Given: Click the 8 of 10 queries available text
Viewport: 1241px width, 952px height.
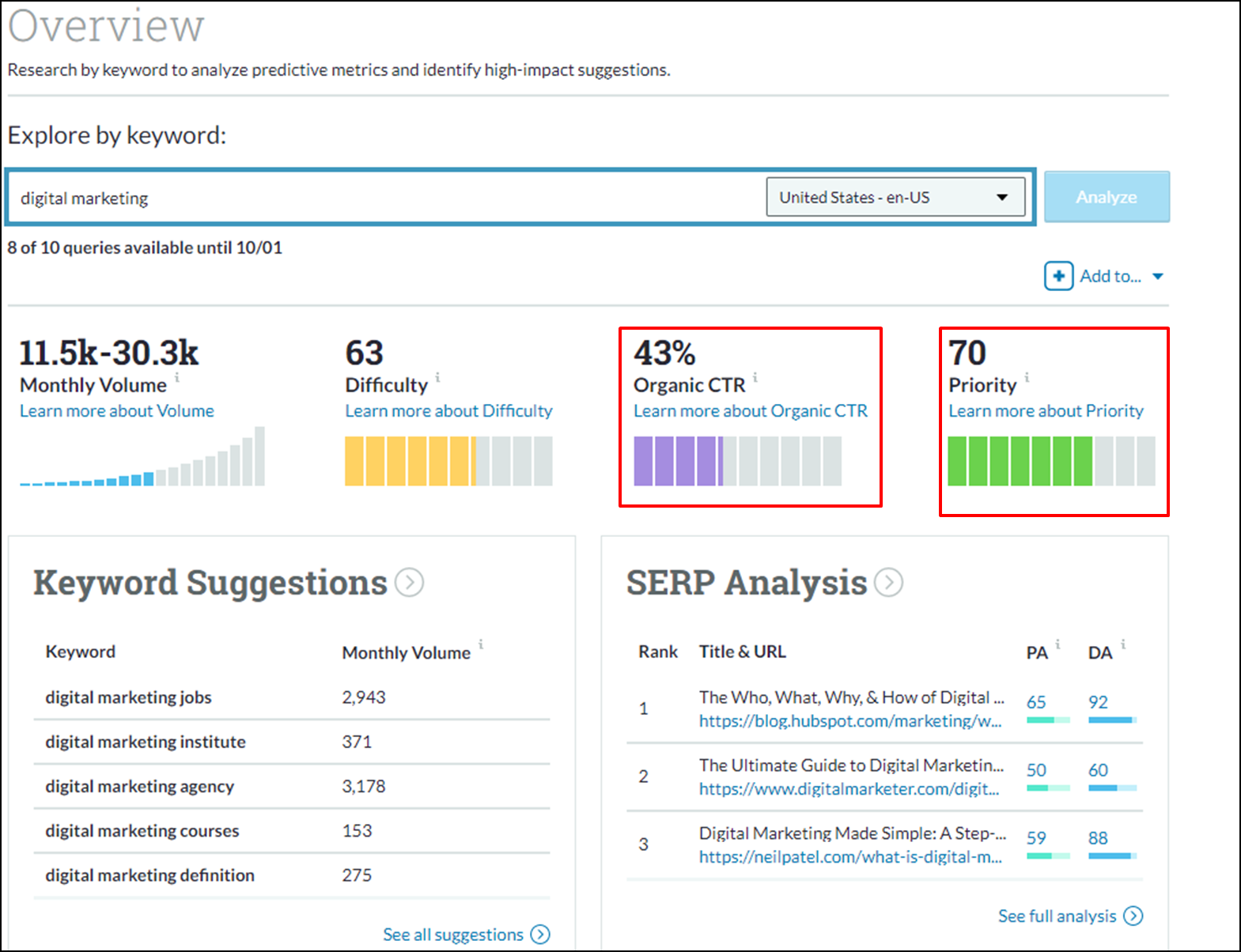Looking at the screenshot, I should point(145,247).
